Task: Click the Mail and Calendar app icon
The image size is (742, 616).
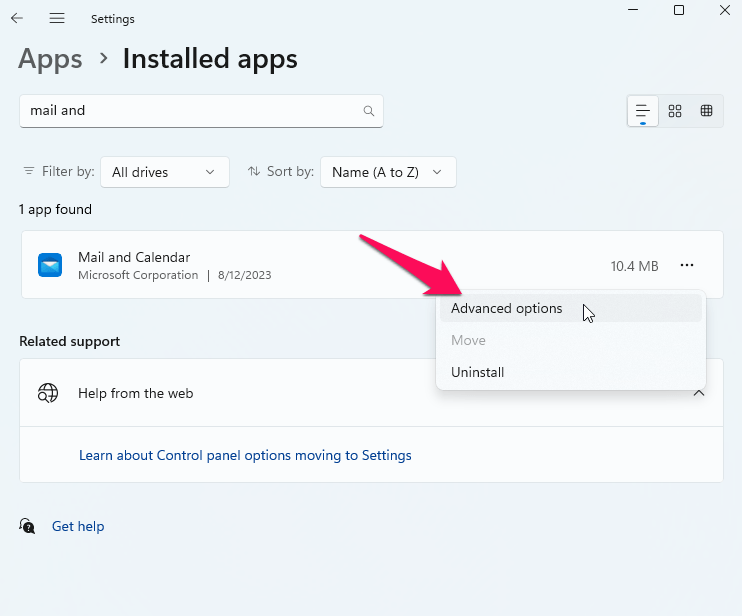Action: click(50, 265)
